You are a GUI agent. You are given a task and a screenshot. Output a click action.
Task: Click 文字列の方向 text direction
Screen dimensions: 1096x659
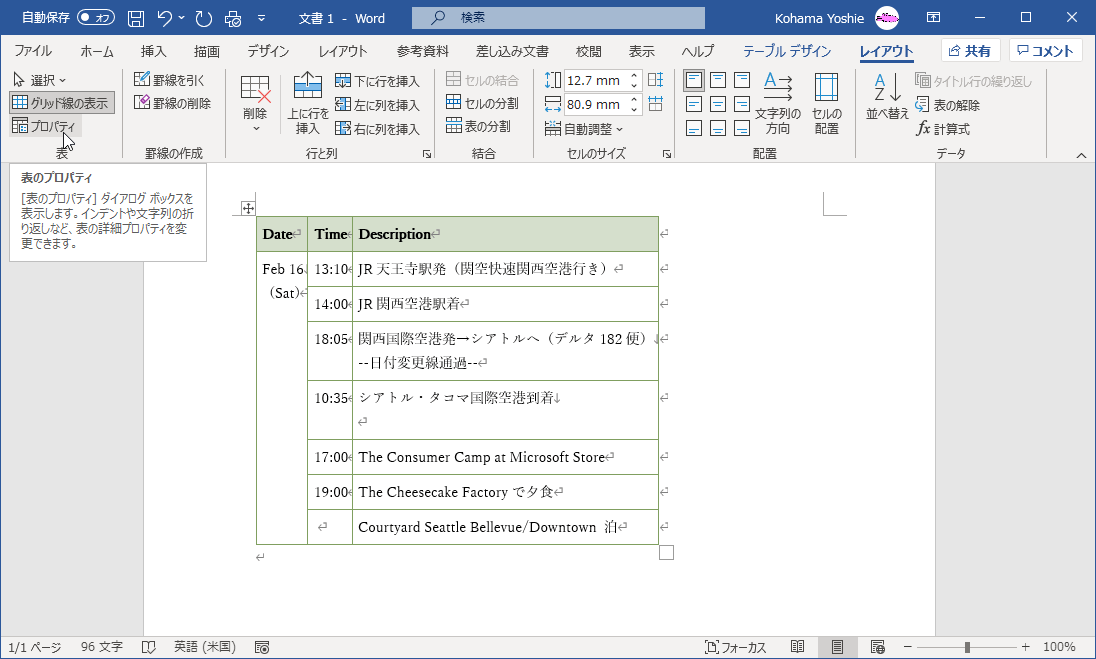pos(777,103)
